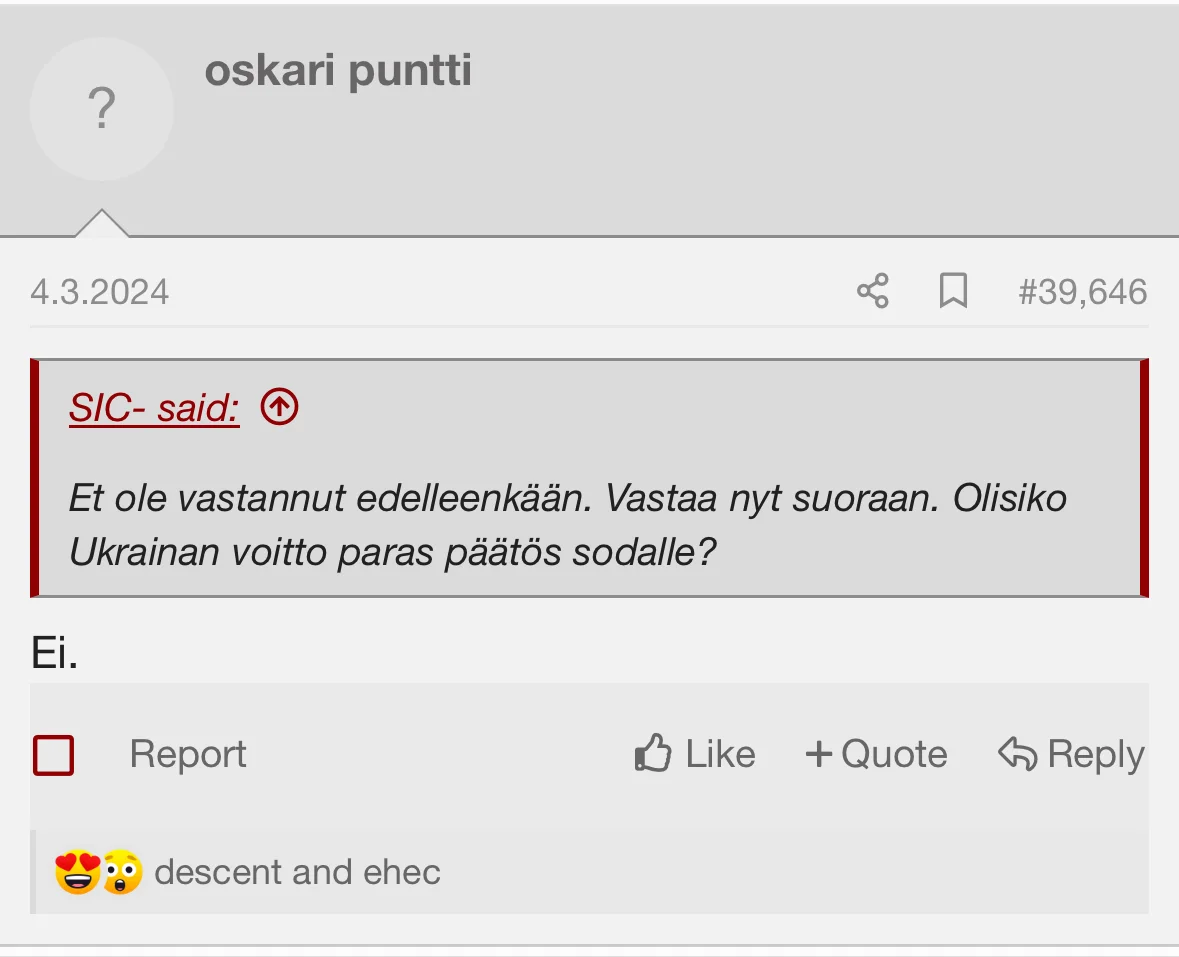Viewport: 1179px width, 957px height.
Task: Click the share icon in the post header
Action: pos(872,292)
